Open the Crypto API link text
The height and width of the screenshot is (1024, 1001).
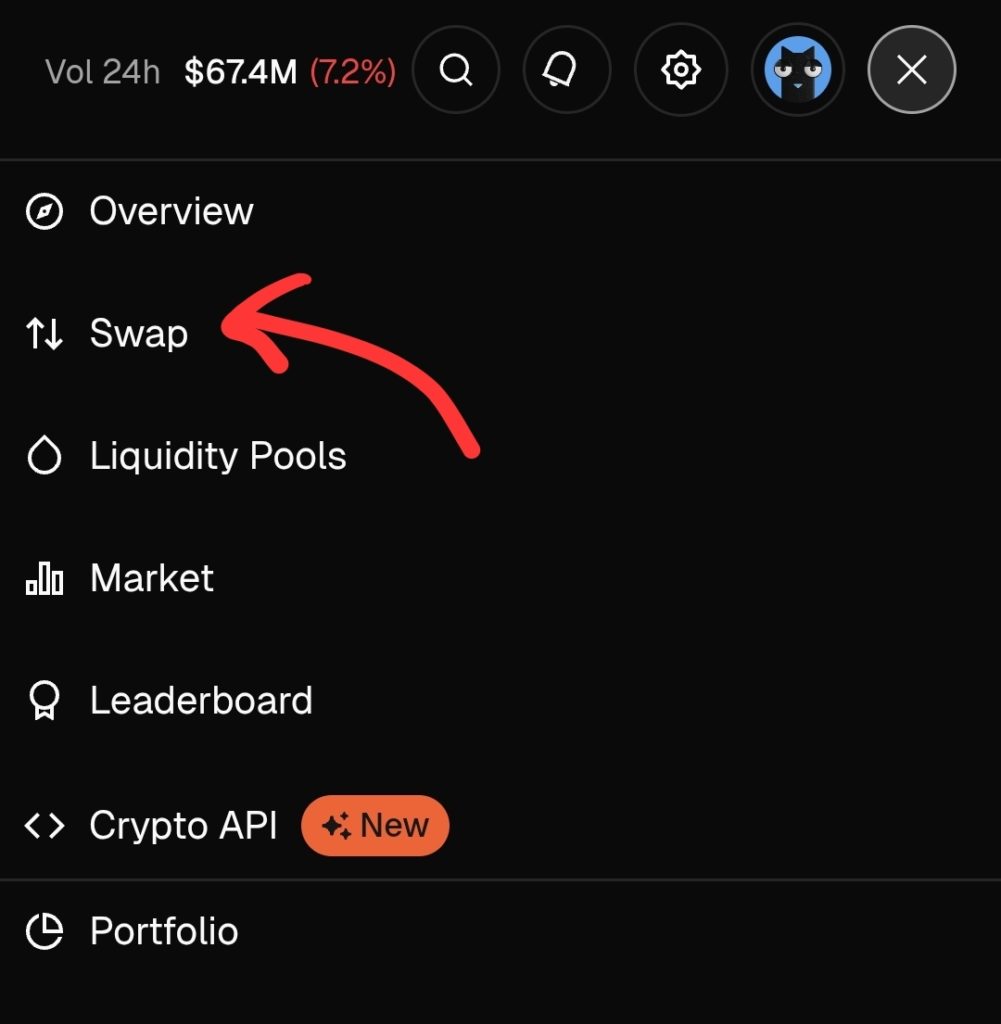coord(183,826)
